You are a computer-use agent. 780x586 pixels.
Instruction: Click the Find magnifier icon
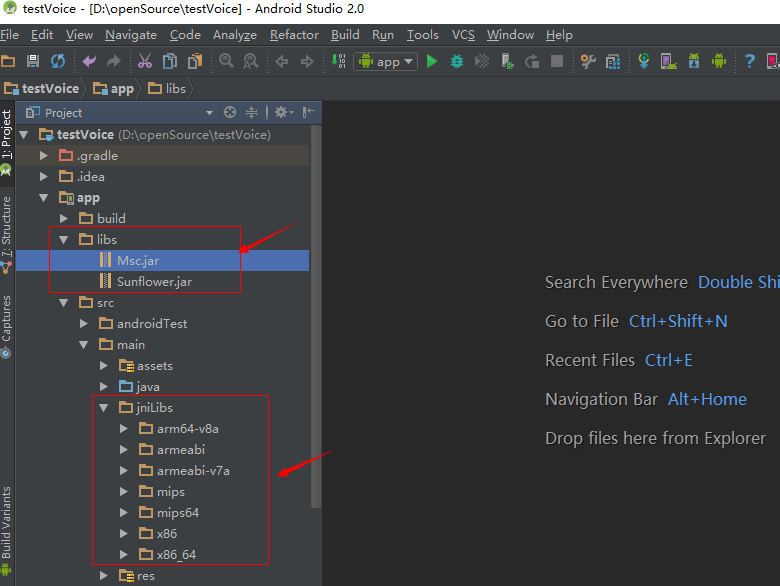click(x=226, y=62)
